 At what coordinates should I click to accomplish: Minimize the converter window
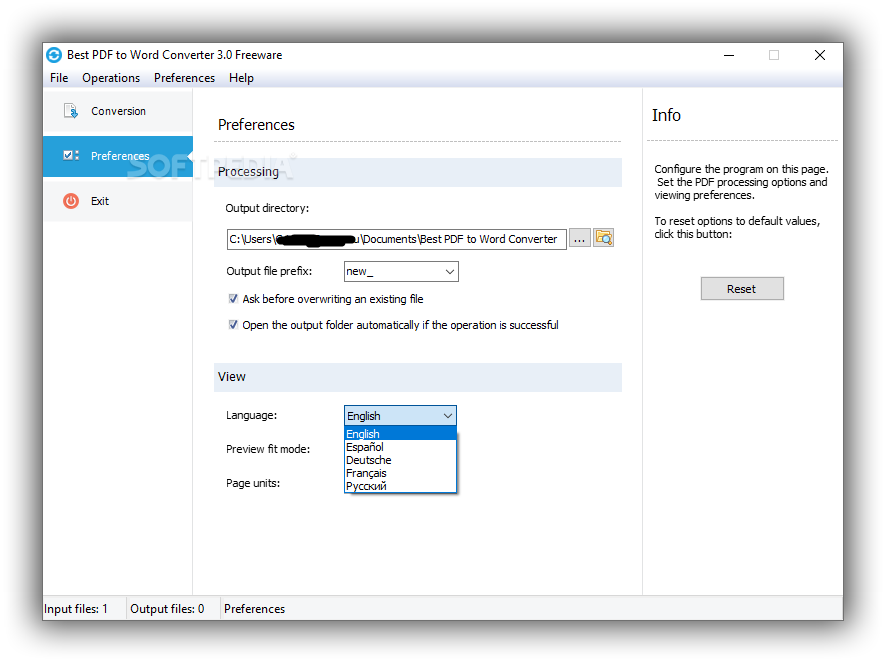tap(729, 55)
